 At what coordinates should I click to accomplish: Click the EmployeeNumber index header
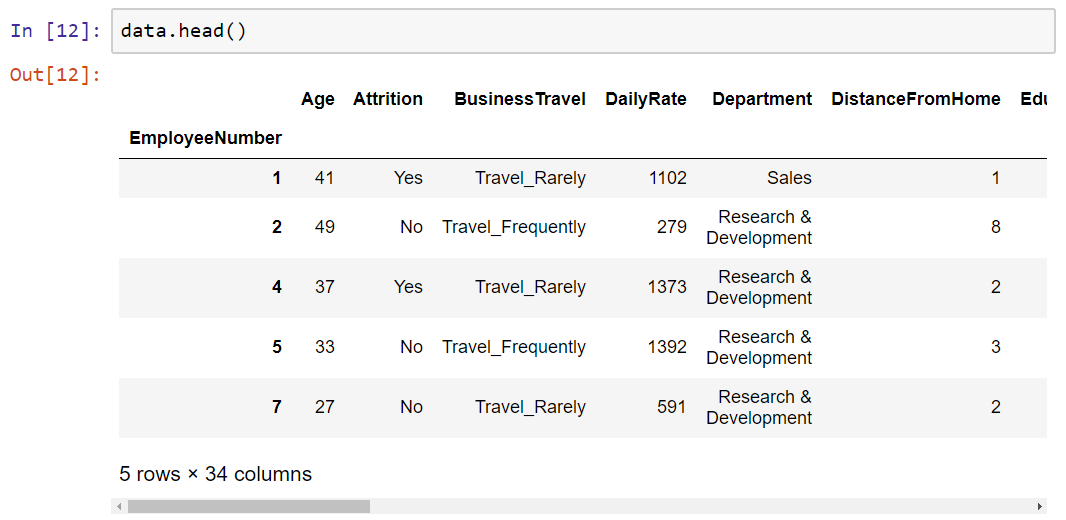pyautogui.click(x=205, y=139)
